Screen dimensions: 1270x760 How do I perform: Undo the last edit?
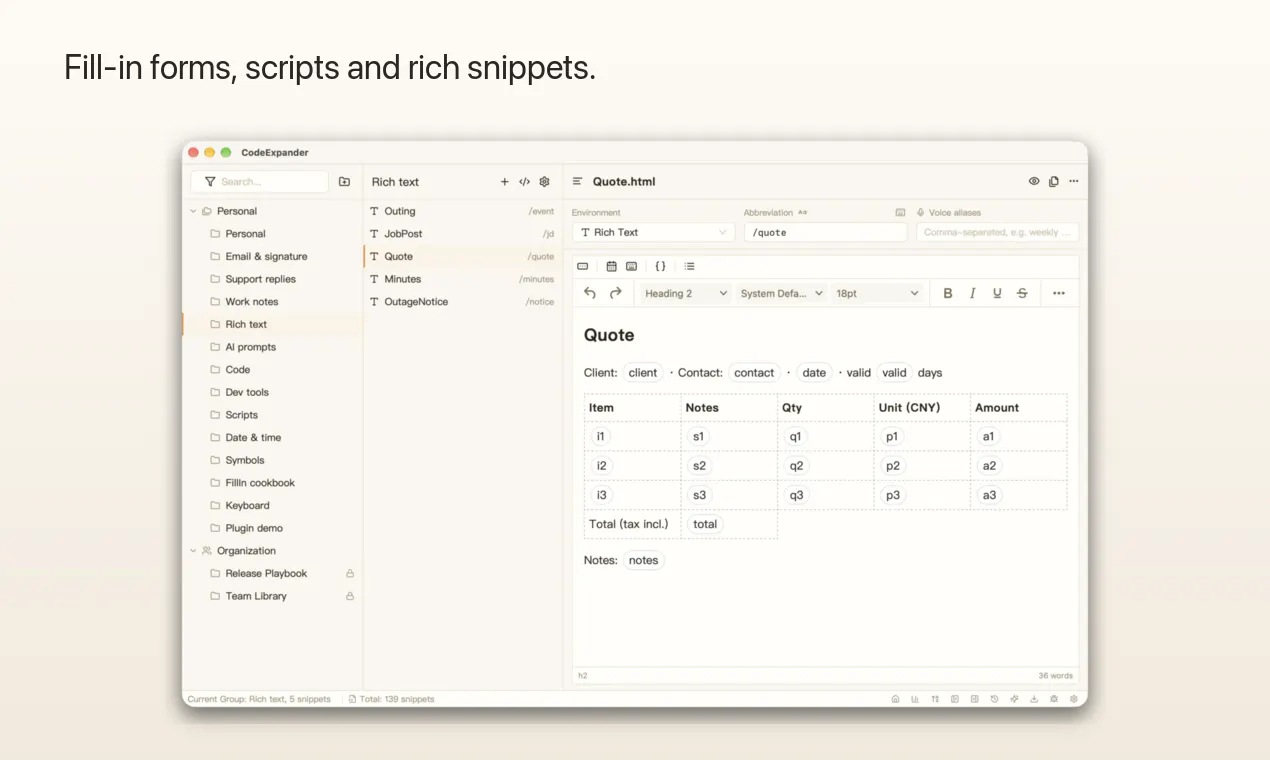coord(590,293)
